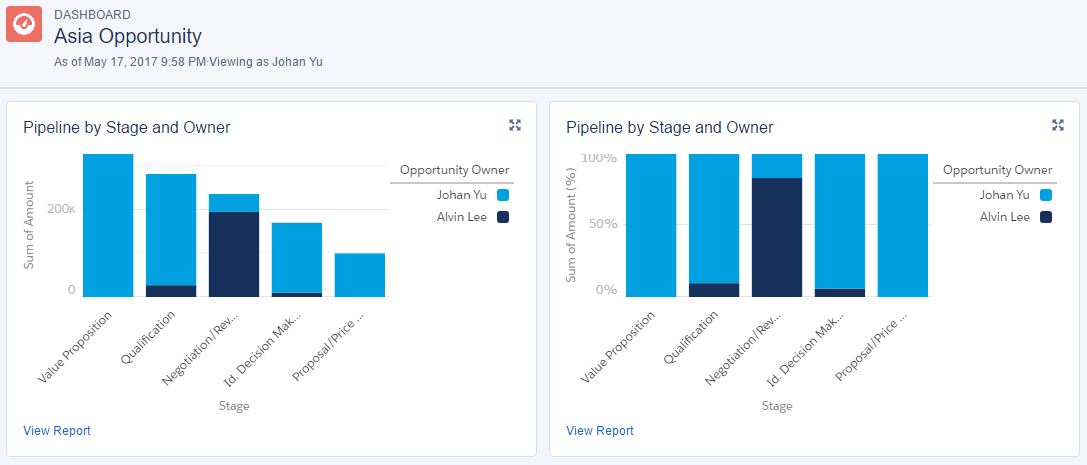1087x465 pixels.
Task: Select Value Proposition bar in percentage chart
Action: (651, 225)
